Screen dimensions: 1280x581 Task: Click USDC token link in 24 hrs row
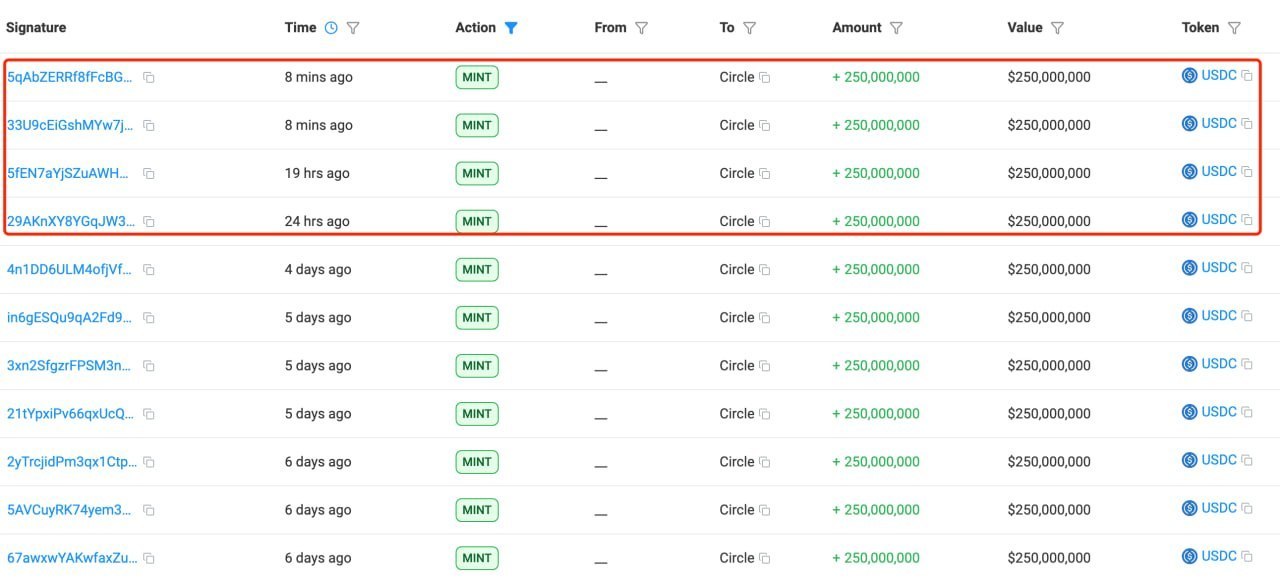[x=1219, y=219]
